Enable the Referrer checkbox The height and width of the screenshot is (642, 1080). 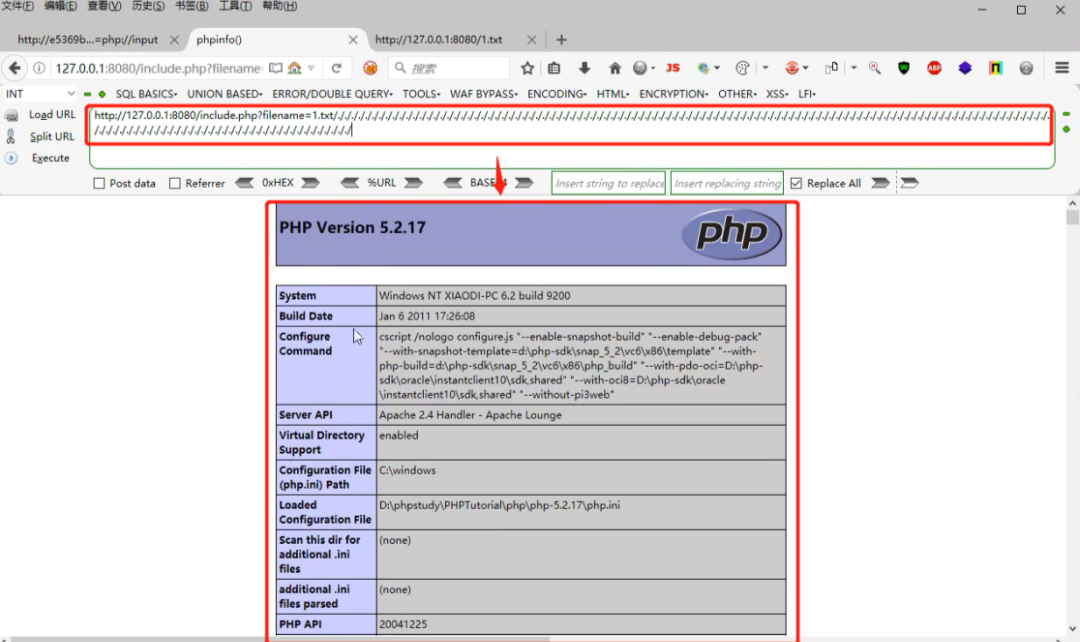coord(175,183)
